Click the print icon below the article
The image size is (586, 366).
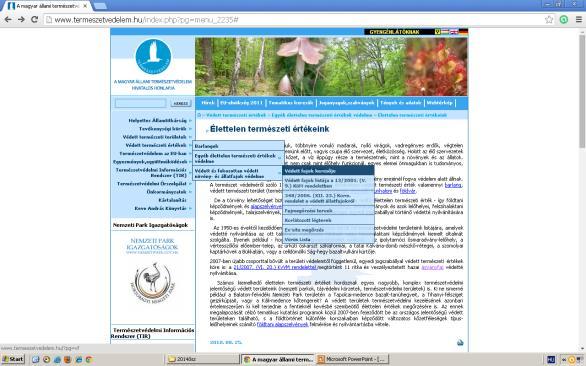460,342
